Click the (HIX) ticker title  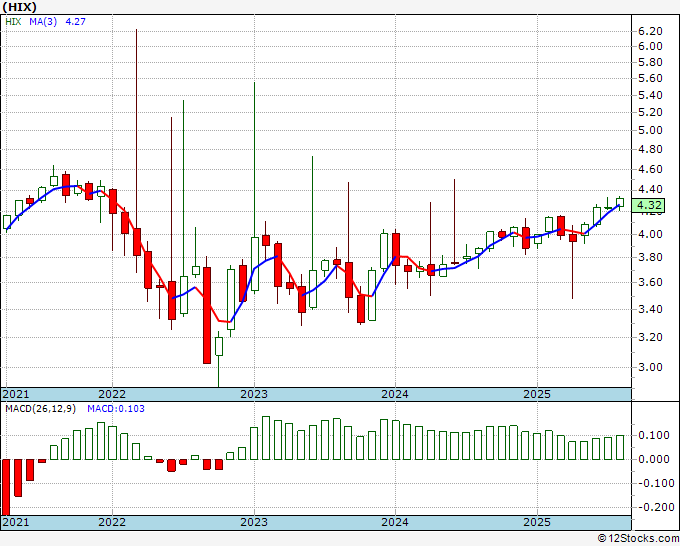19,7
